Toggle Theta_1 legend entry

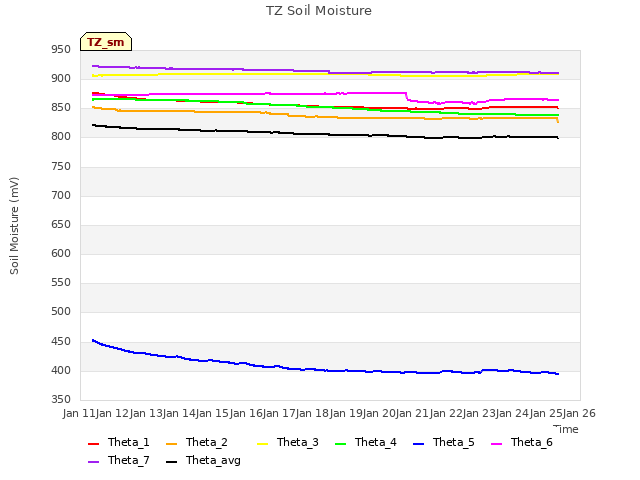point(119,442)
